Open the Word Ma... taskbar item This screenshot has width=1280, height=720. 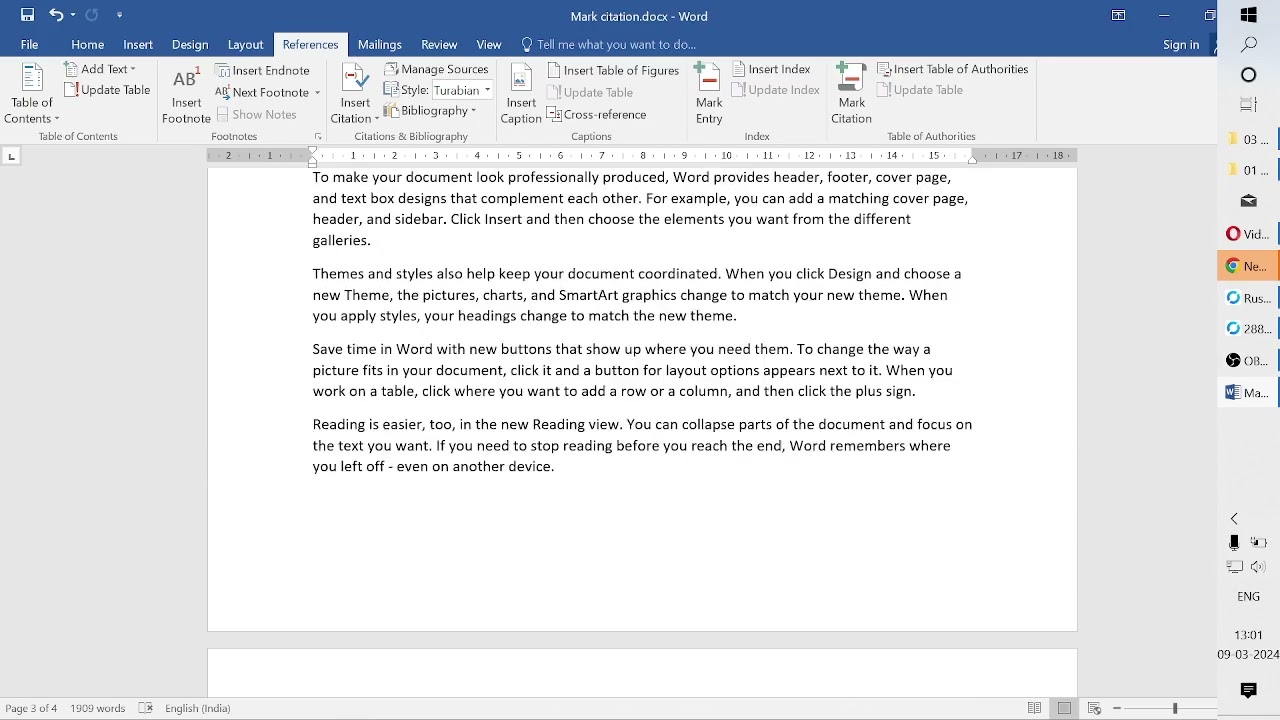1248,393
